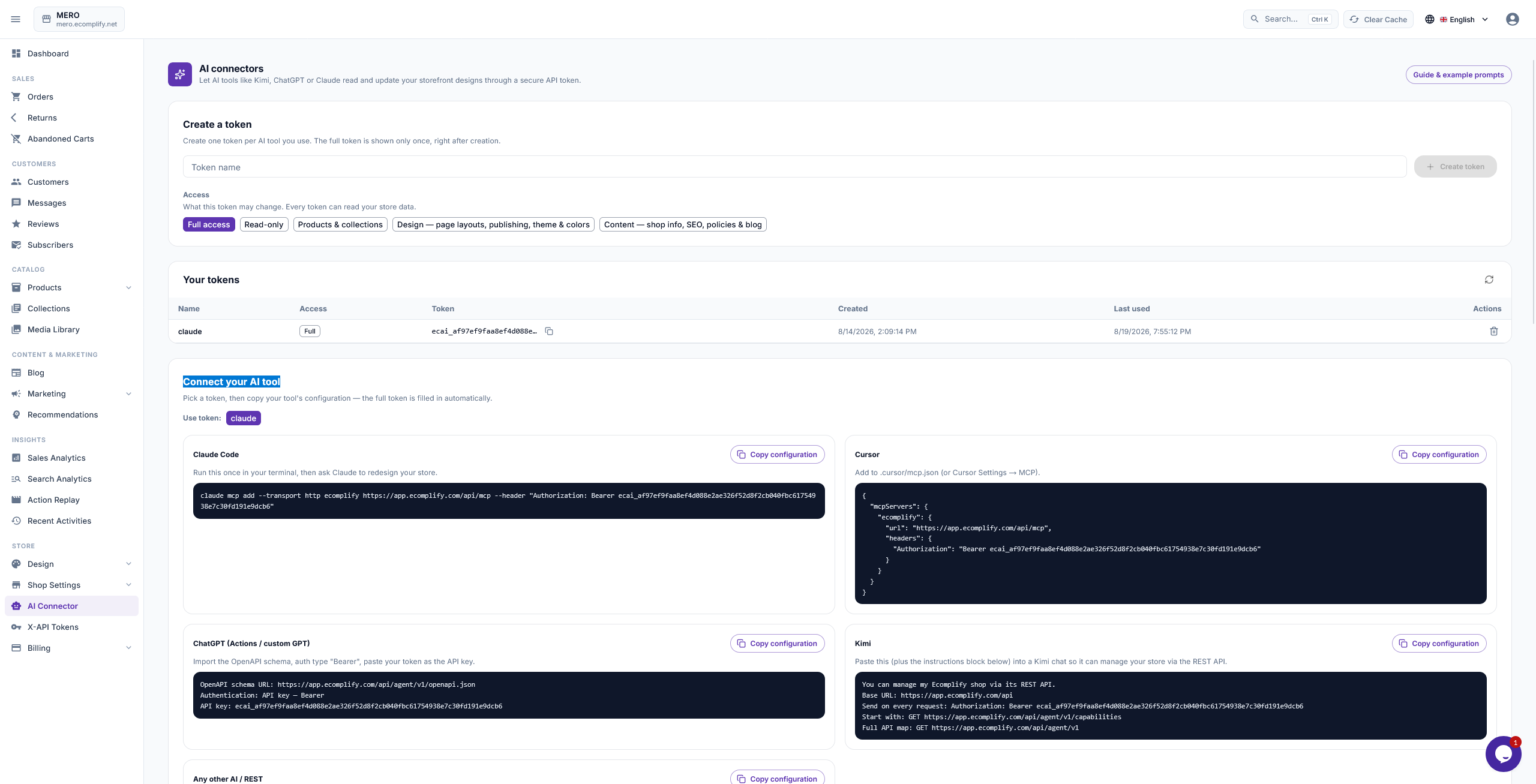Viewport: 1536px width, 784px height.
Task: Click Guide & example prompts button
Action: click(x=1458, y=74)
